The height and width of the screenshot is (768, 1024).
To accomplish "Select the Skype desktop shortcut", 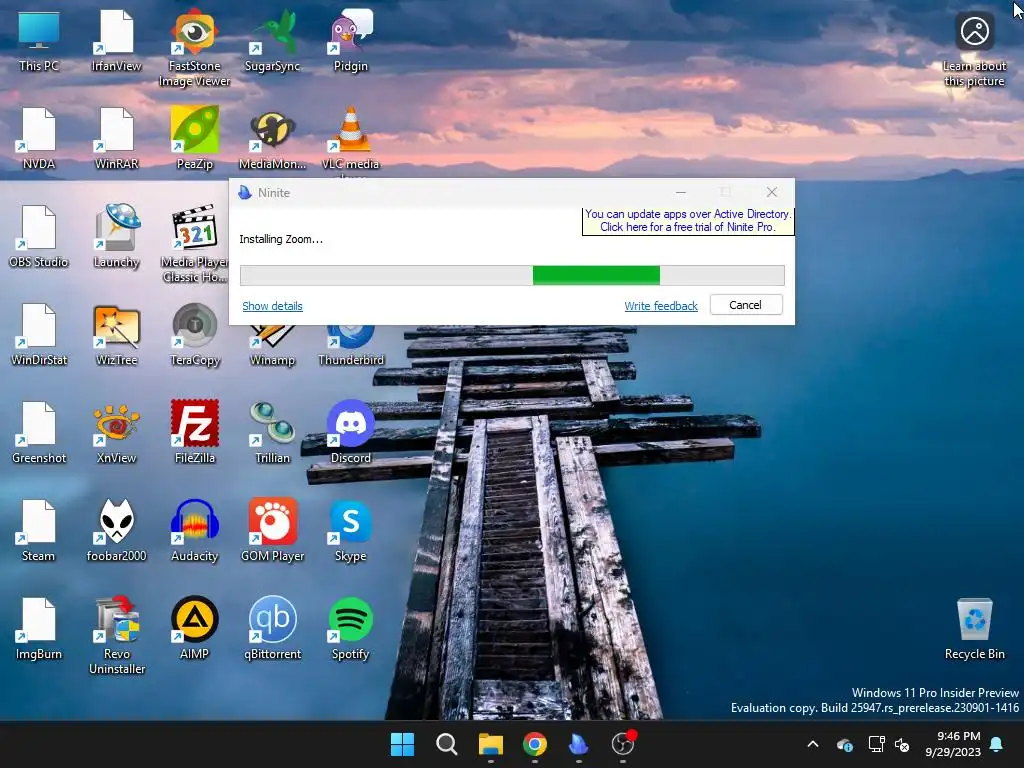I will pyautogui.click(x=351, y=530).
